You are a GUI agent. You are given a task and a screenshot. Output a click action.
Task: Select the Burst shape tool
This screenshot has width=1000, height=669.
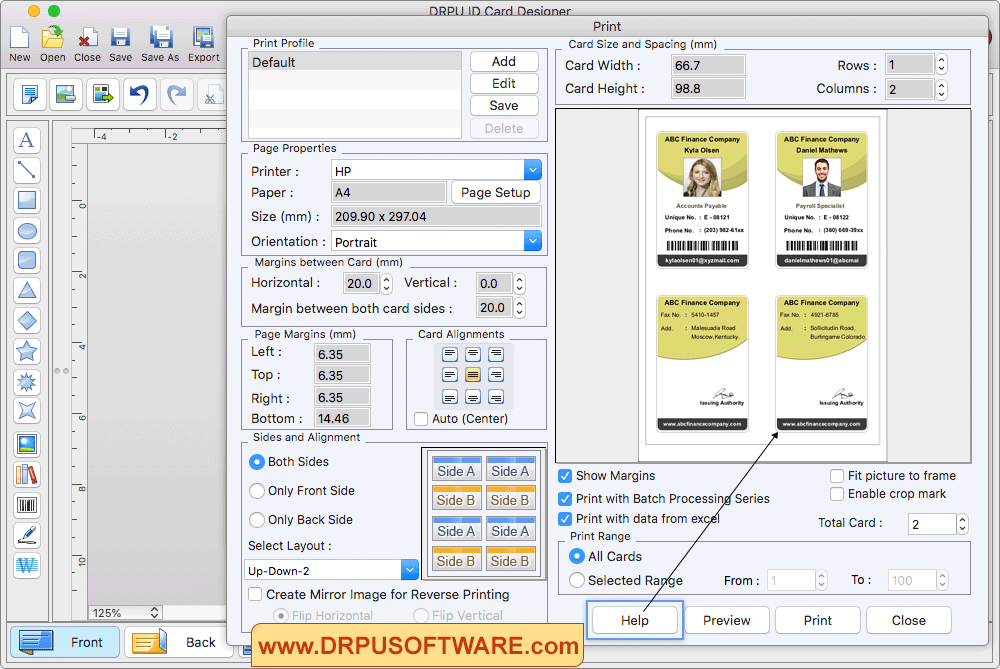click(27, 381)
